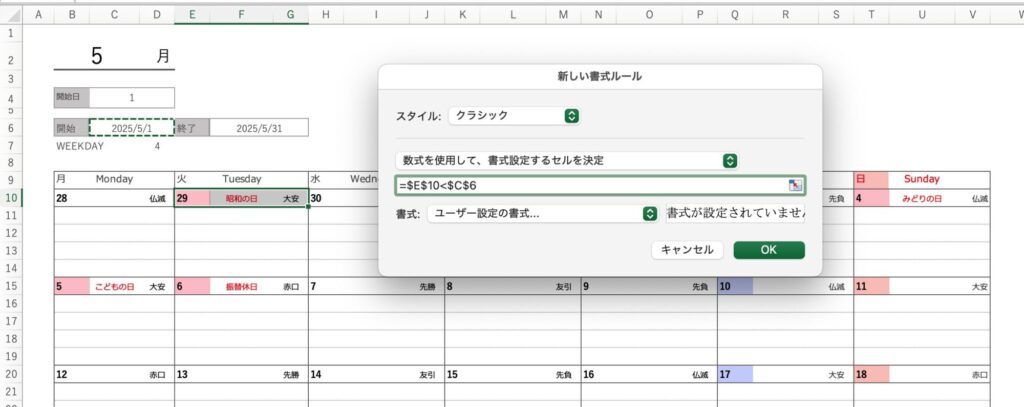
Task: Click into the formula field =$E$10<$C$6
Action: [590, 185]
